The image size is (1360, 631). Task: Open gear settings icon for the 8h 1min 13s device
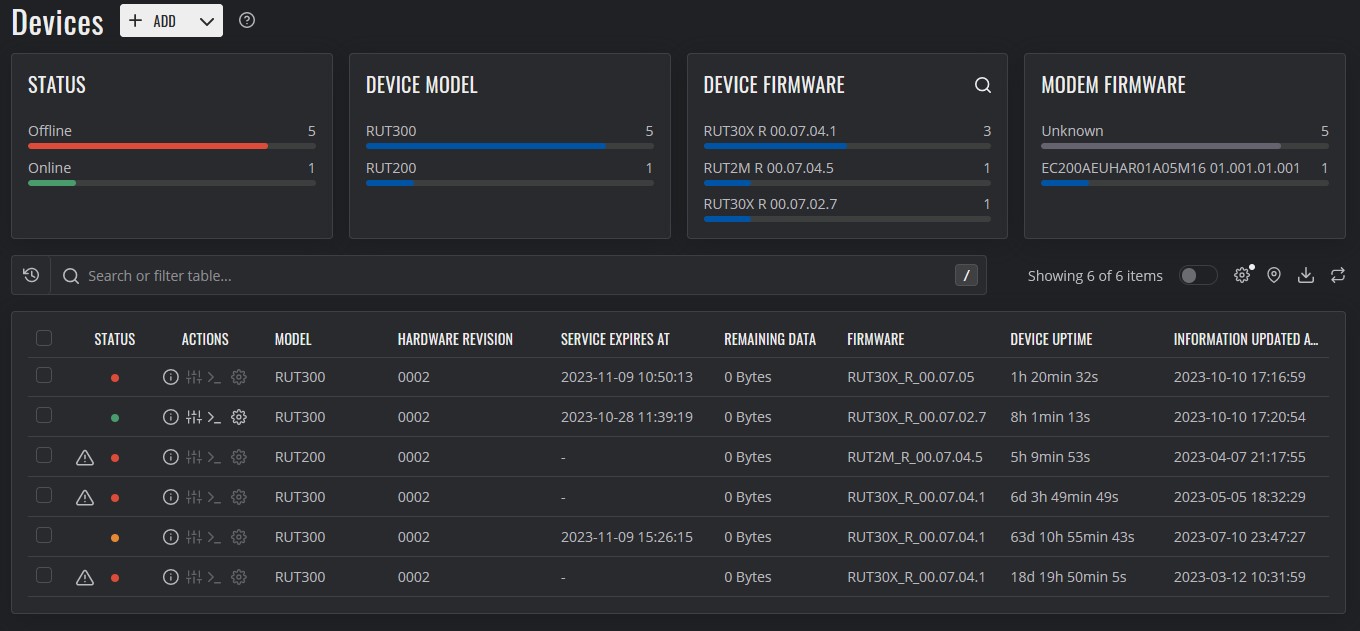(x=238, y=417)
